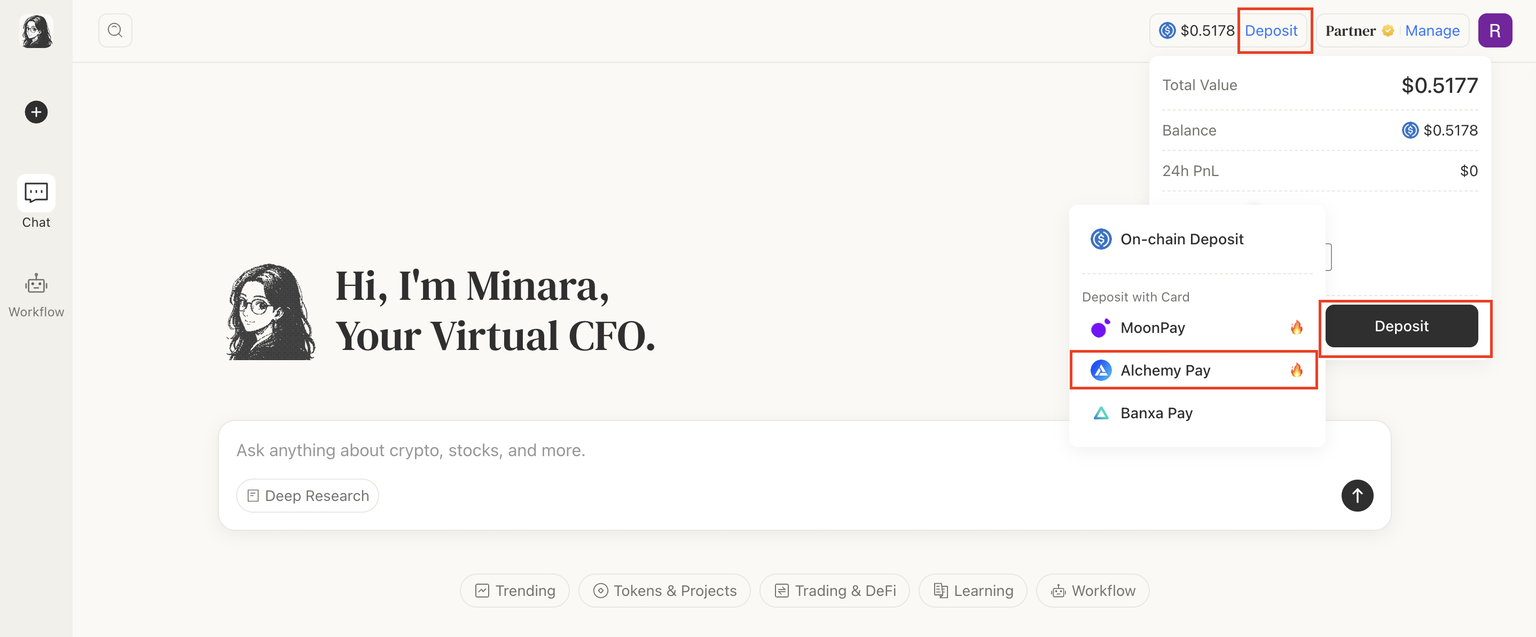Viewport: 1536px width, 637px height.
Task: Click the USDC balance coin icon in header
Action: 1167,30
